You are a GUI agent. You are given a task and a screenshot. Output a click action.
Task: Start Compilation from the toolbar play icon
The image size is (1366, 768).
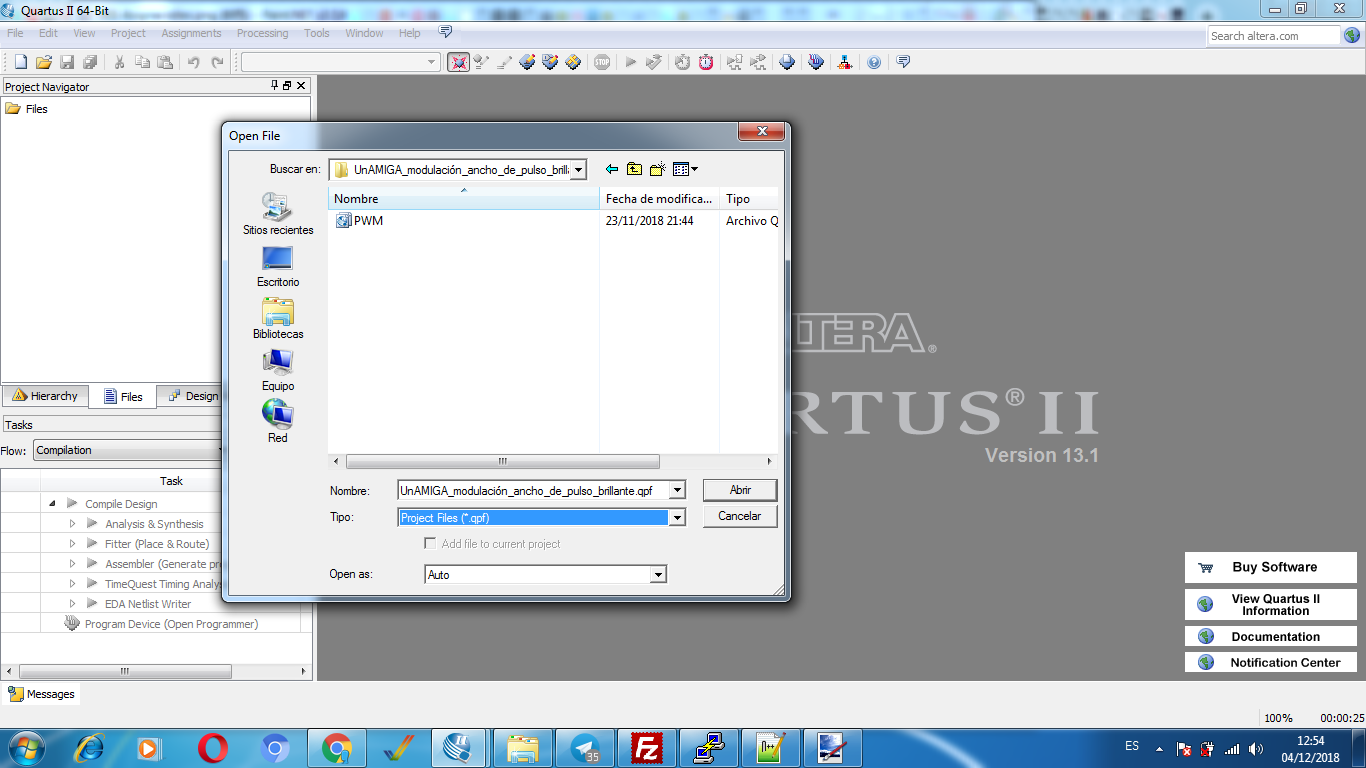point(630,62)
